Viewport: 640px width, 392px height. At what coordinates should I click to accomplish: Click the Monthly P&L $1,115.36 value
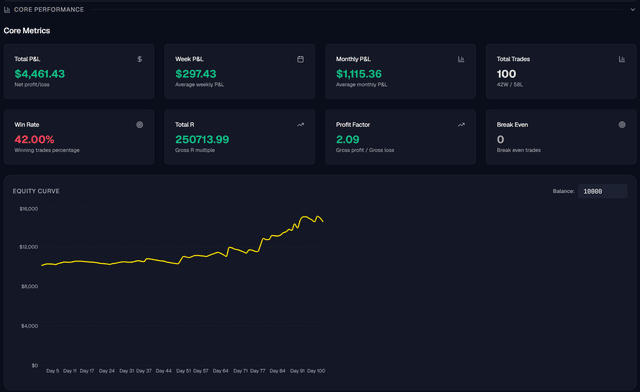point(359,74)
